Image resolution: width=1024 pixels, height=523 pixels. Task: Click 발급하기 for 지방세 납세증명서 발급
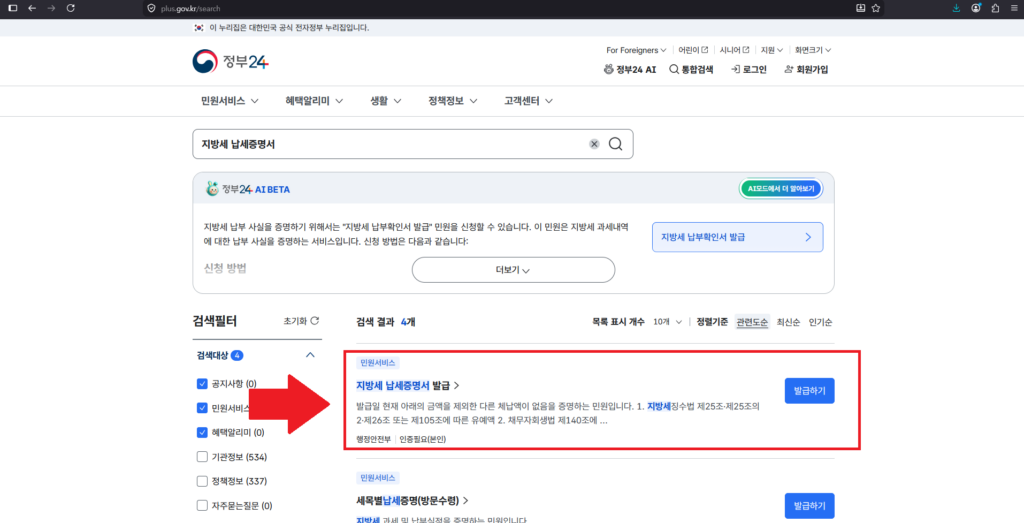pos(809,391)
